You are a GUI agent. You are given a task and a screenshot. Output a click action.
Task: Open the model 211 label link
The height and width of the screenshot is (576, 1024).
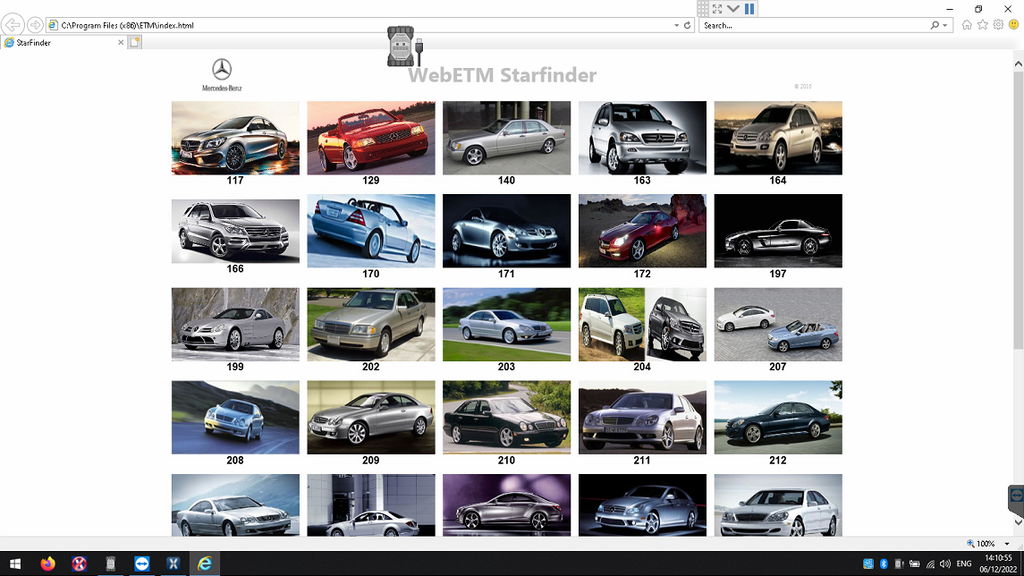(x=642, y=461)
